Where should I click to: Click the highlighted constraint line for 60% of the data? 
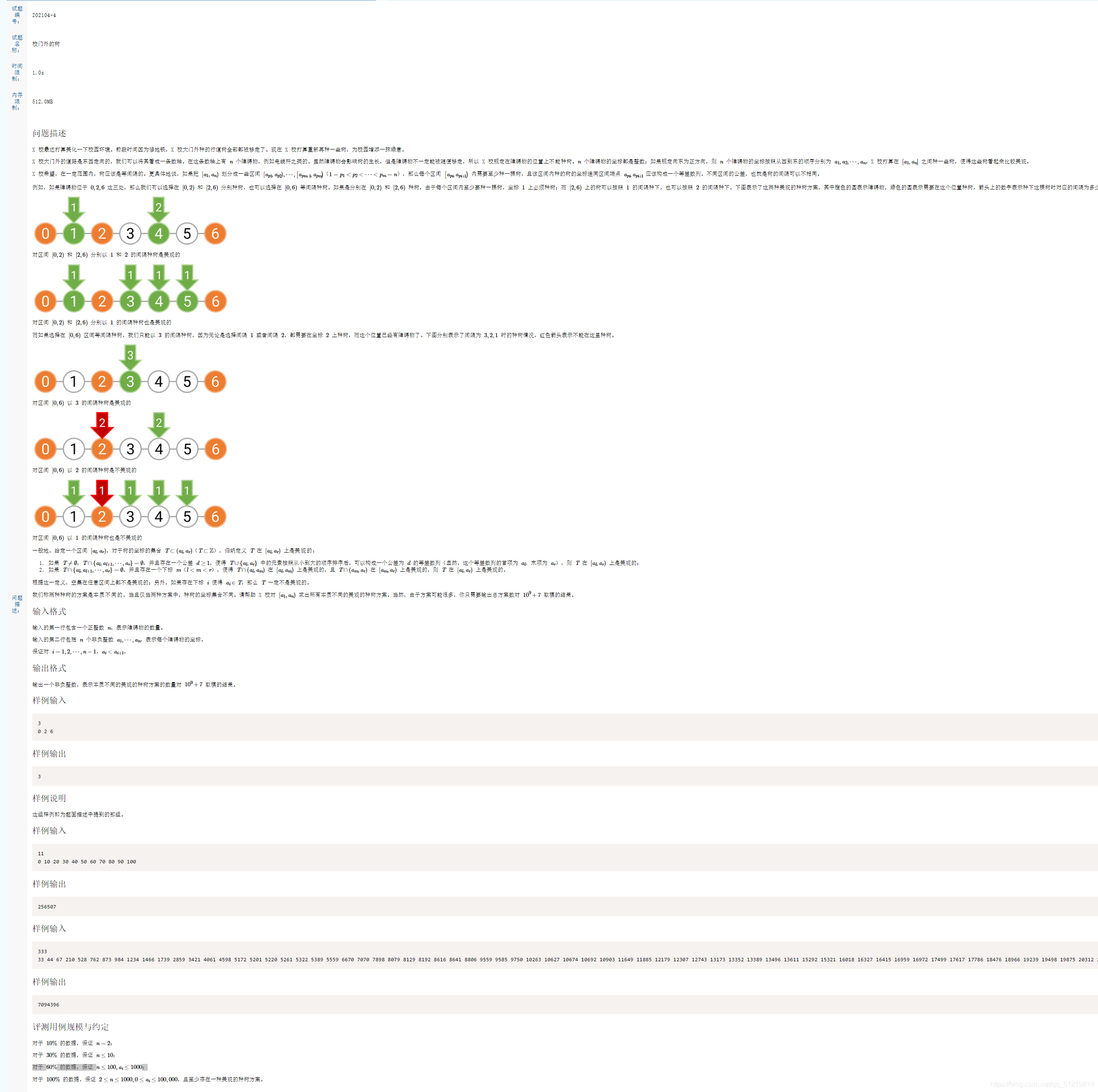pyautogui.click(x=89, y=1067)
